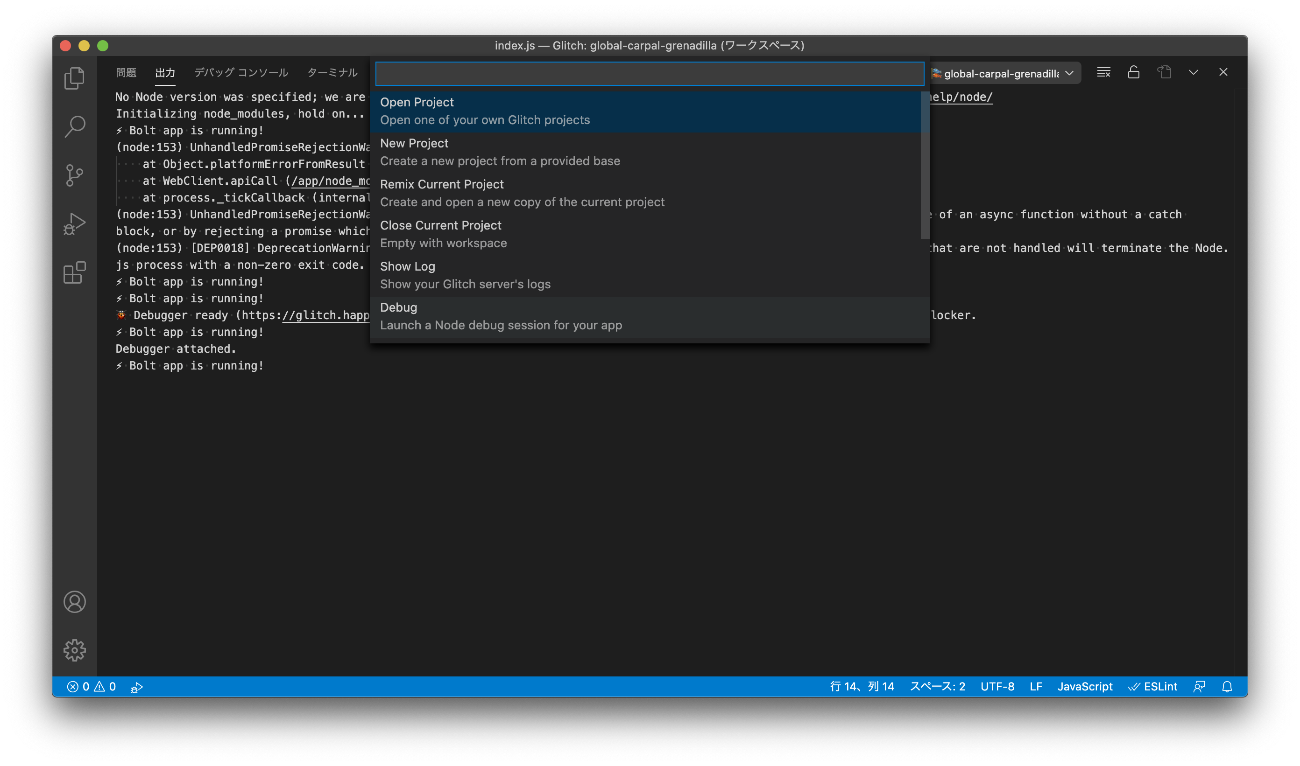The width and height of the screenshot is (1300, 766).
Task: Open the Extensions view
Action: coord(74,273)
